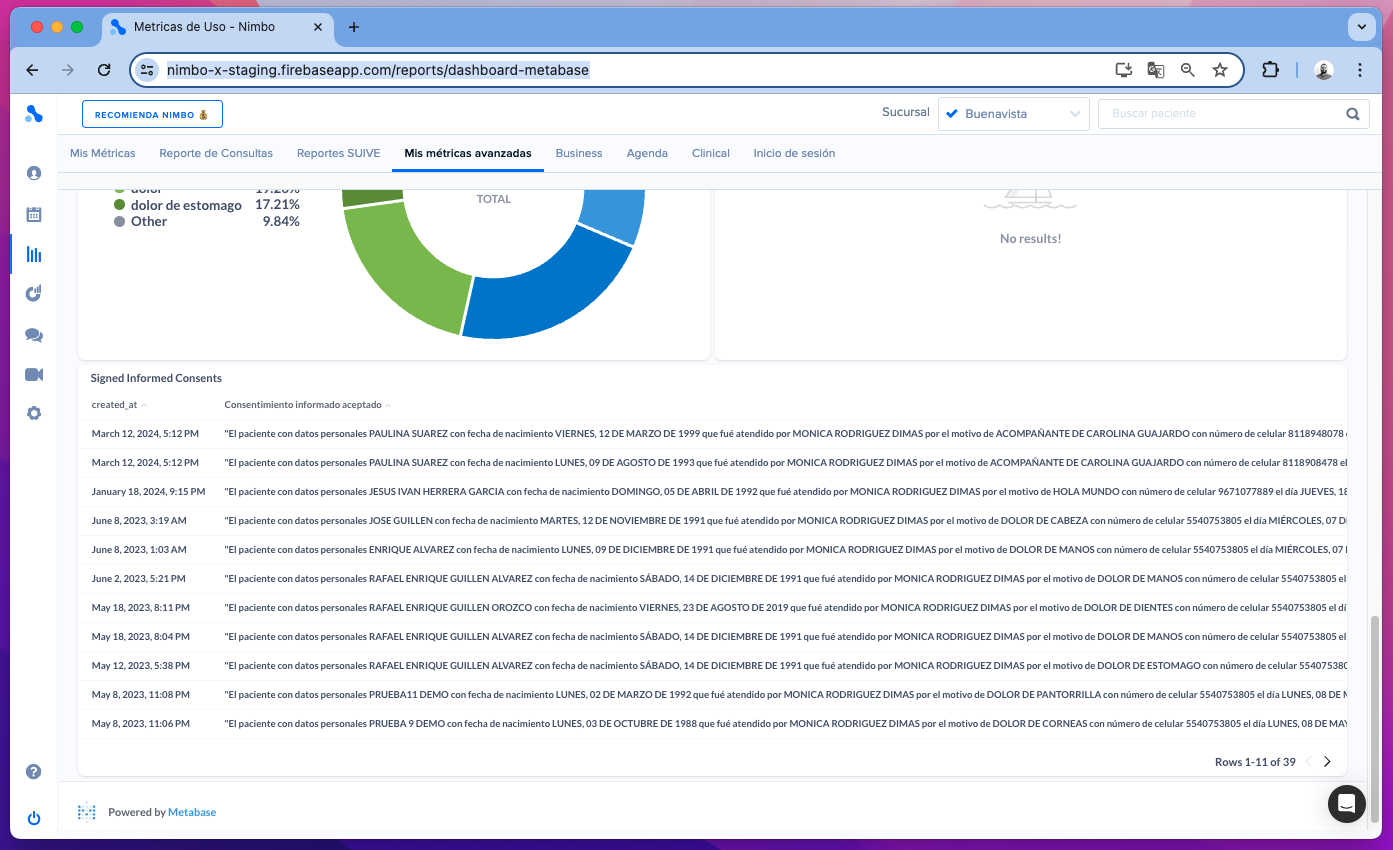Open the Metabase link in footer

click(192, 812)
